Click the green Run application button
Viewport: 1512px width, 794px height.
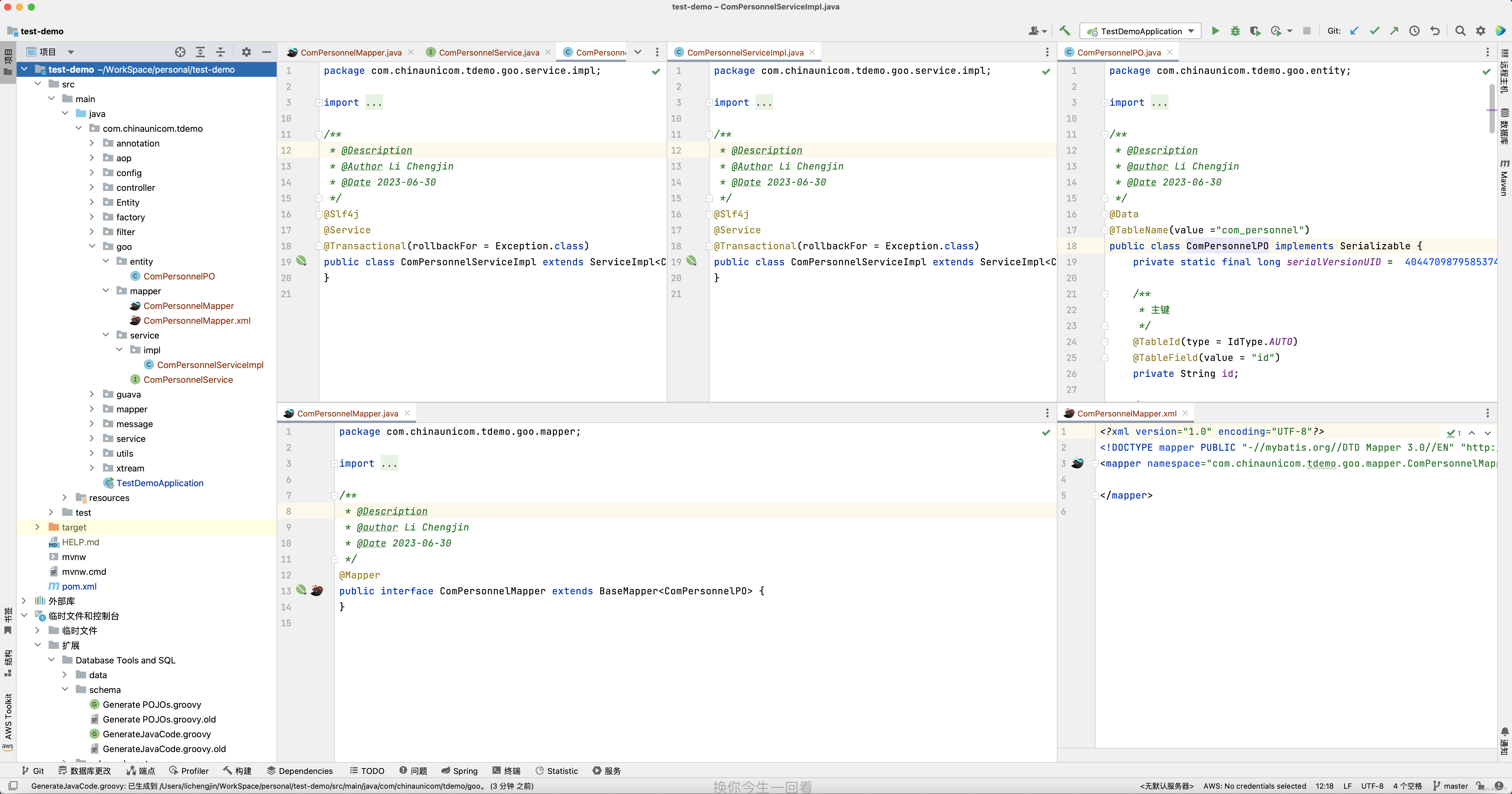click(x=1215, y=31)
